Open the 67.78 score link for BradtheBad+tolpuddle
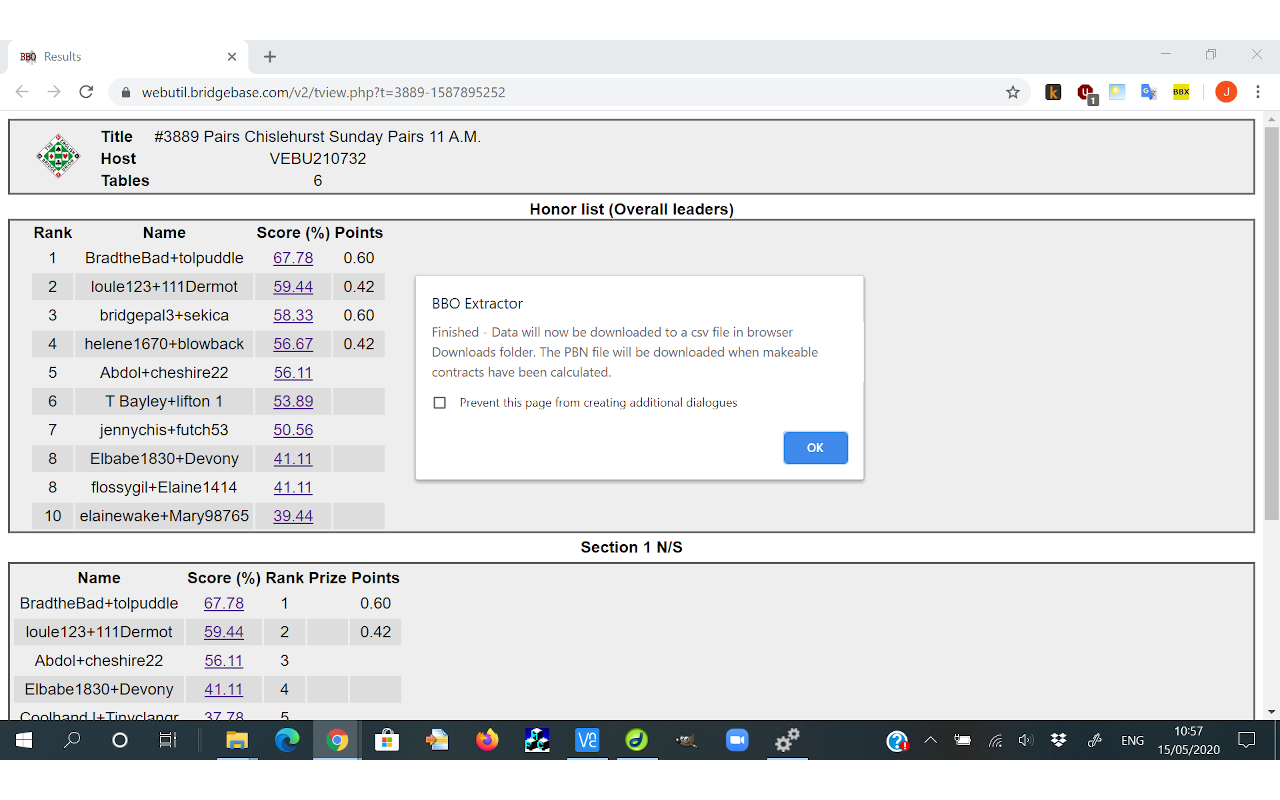1280x800 pixels. pos(293,257)
